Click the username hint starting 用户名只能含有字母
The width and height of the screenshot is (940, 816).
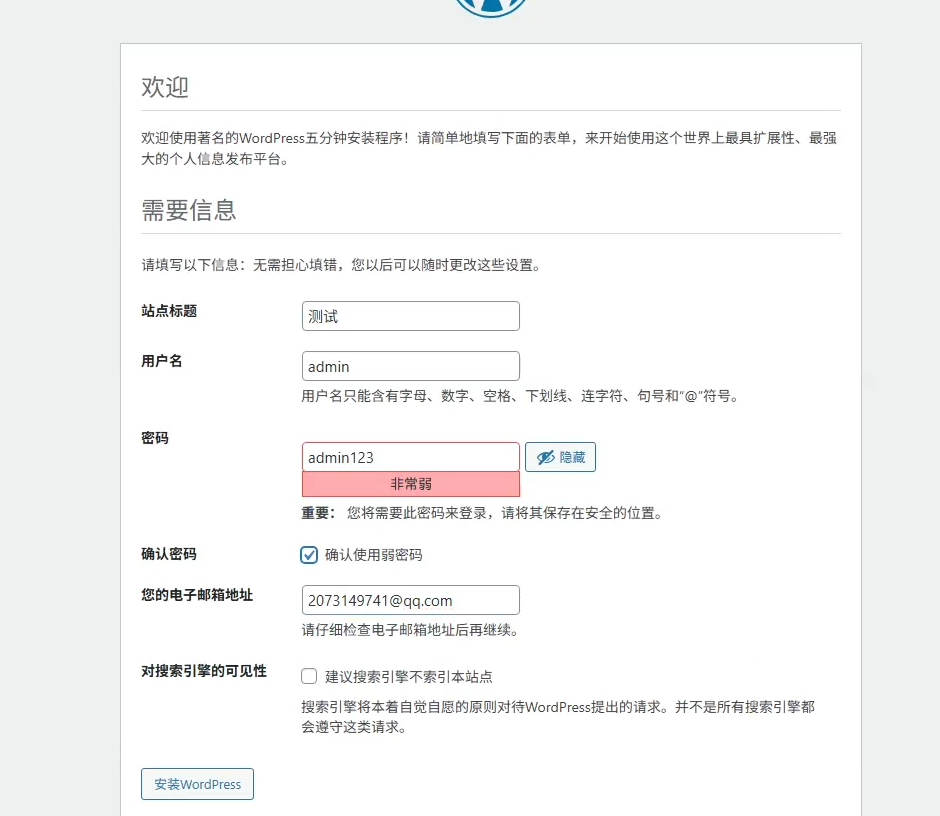coord(520,396)
